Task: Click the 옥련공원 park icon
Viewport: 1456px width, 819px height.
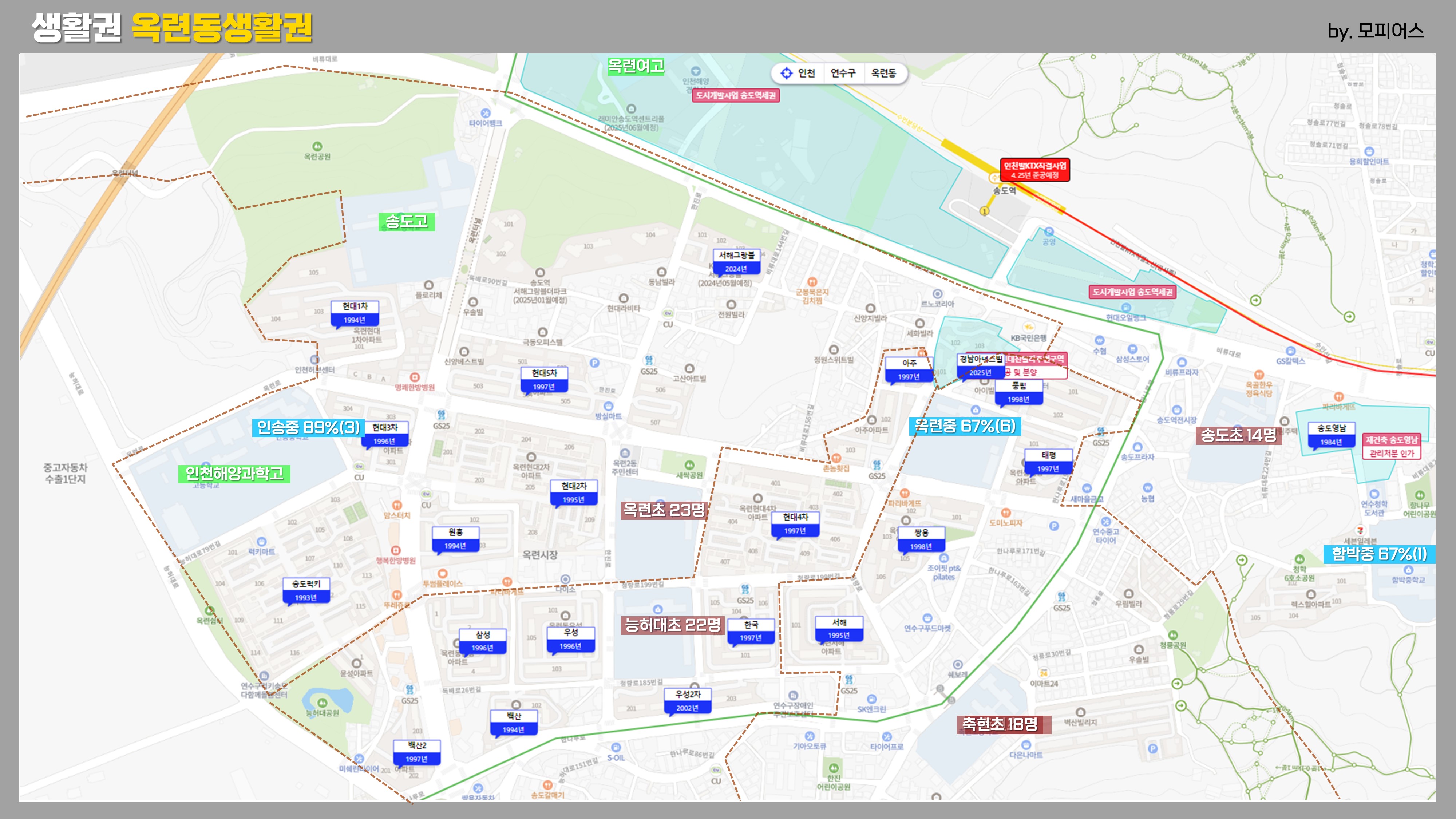Action: pos(317,146)
